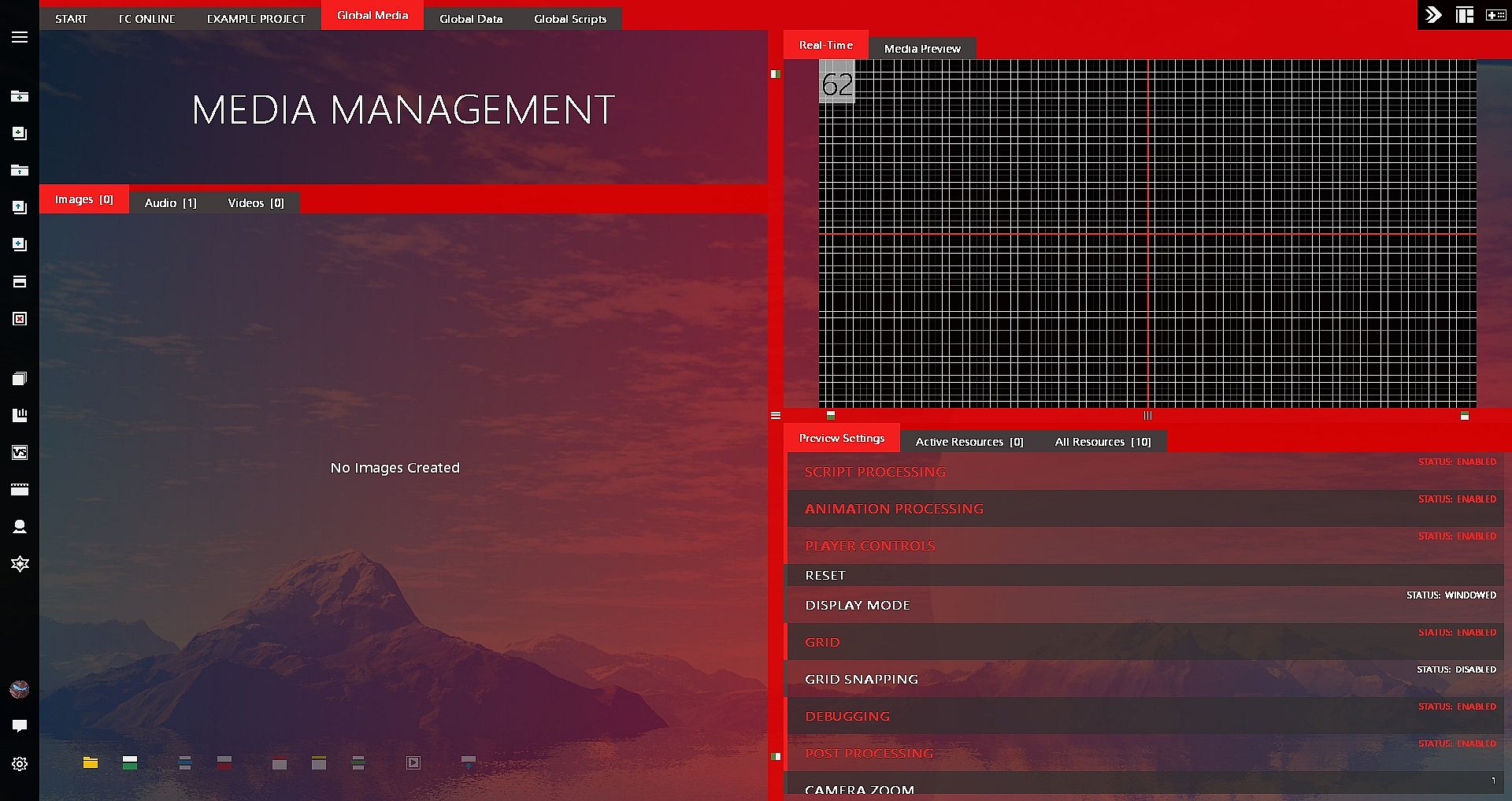Screen dimensions: 1512x801
Task: Click the Reset button in Preview Settings
Action: point(825,576)
